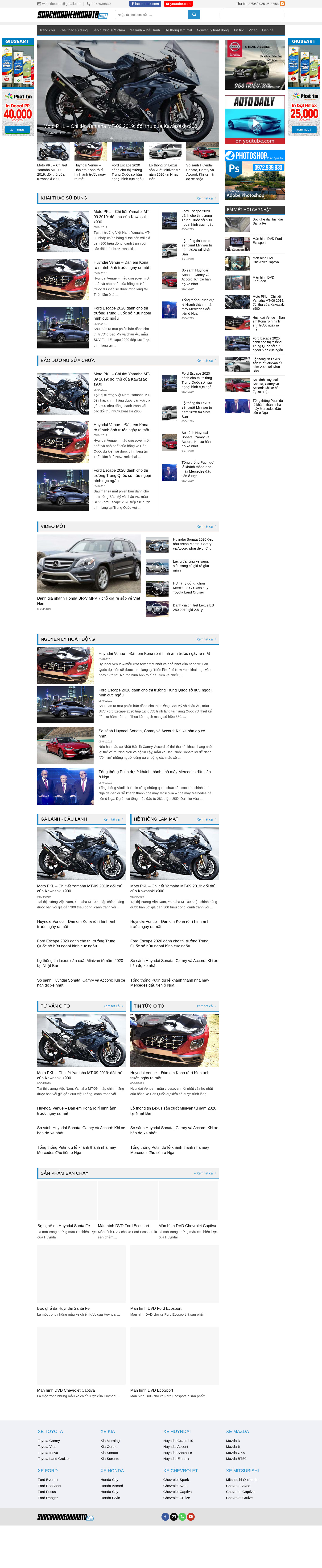This screenshot has width=322, height=1568.
Task: Play the Mercedes G-Class video thumbnail
Action: (x=157, y=589)
